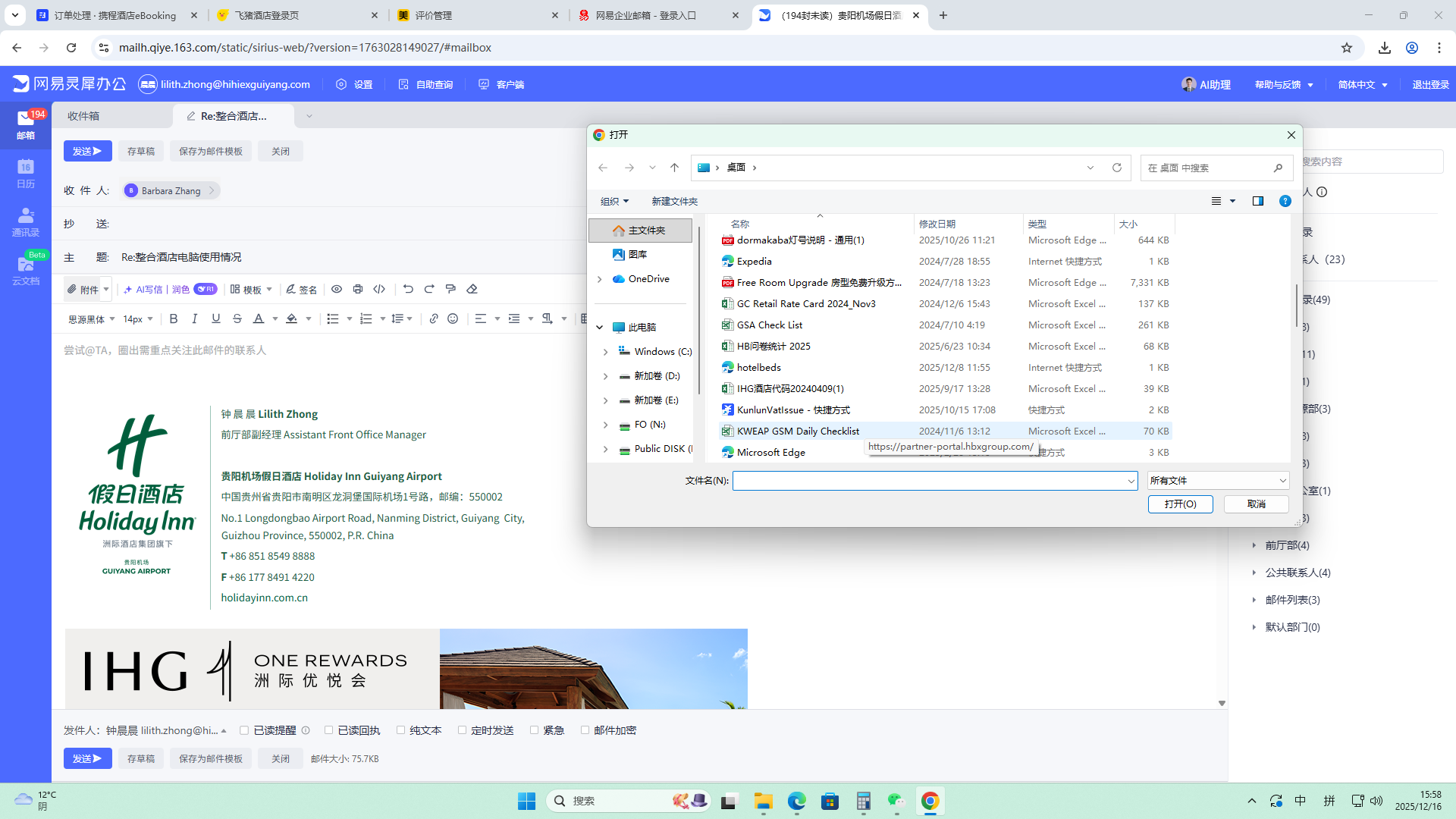
Task: Click the insert hyperlink icon
Action: pyautogui.click(x=433, y=319)
